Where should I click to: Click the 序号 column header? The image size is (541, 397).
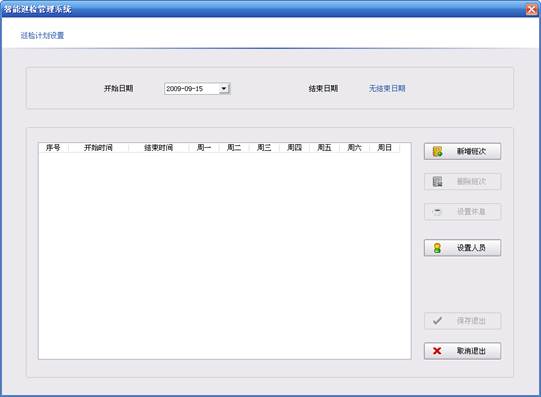tap(53, 148)
